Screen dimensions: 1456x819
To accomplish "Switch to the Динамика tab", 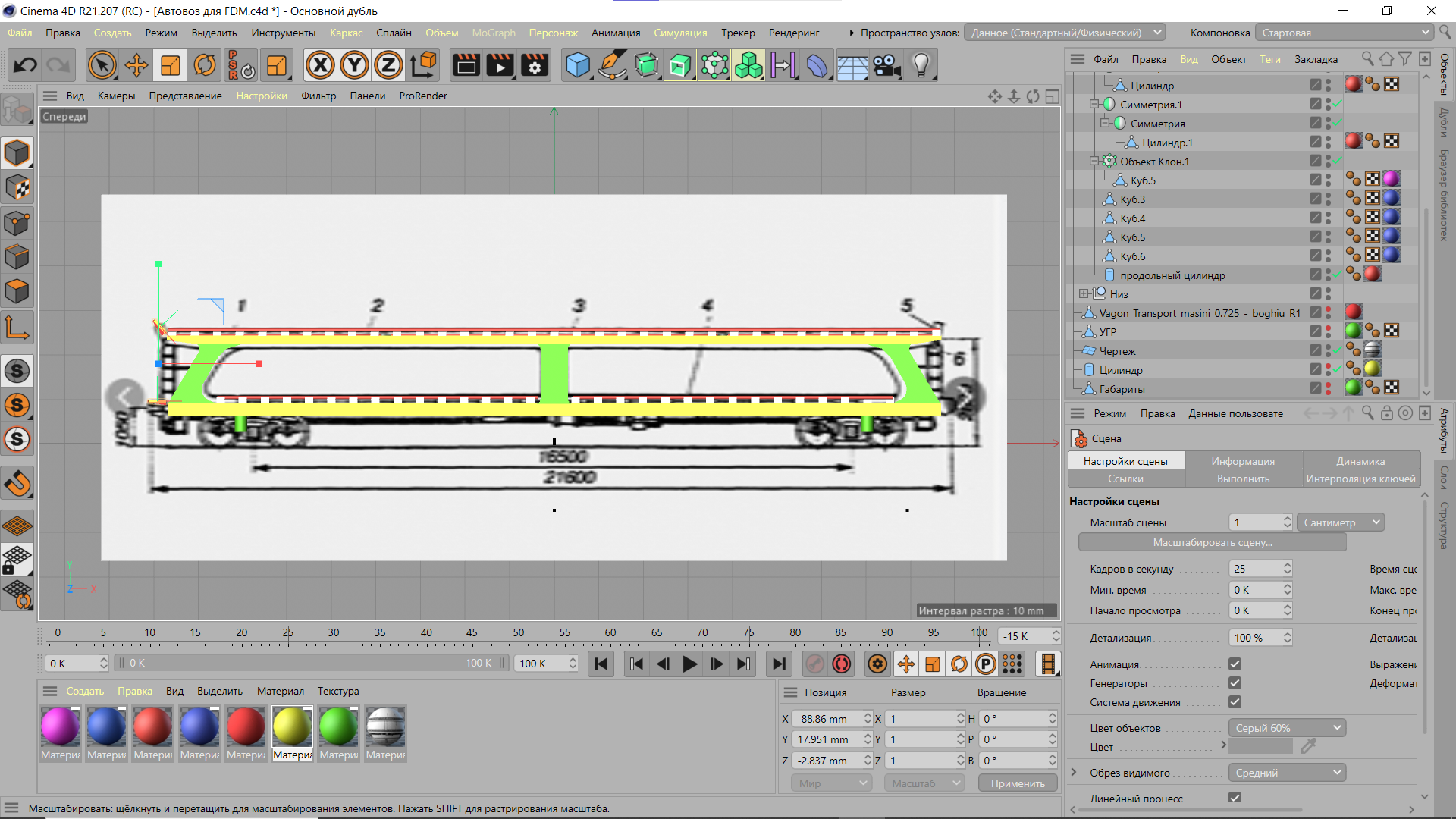I will 1360,461.
